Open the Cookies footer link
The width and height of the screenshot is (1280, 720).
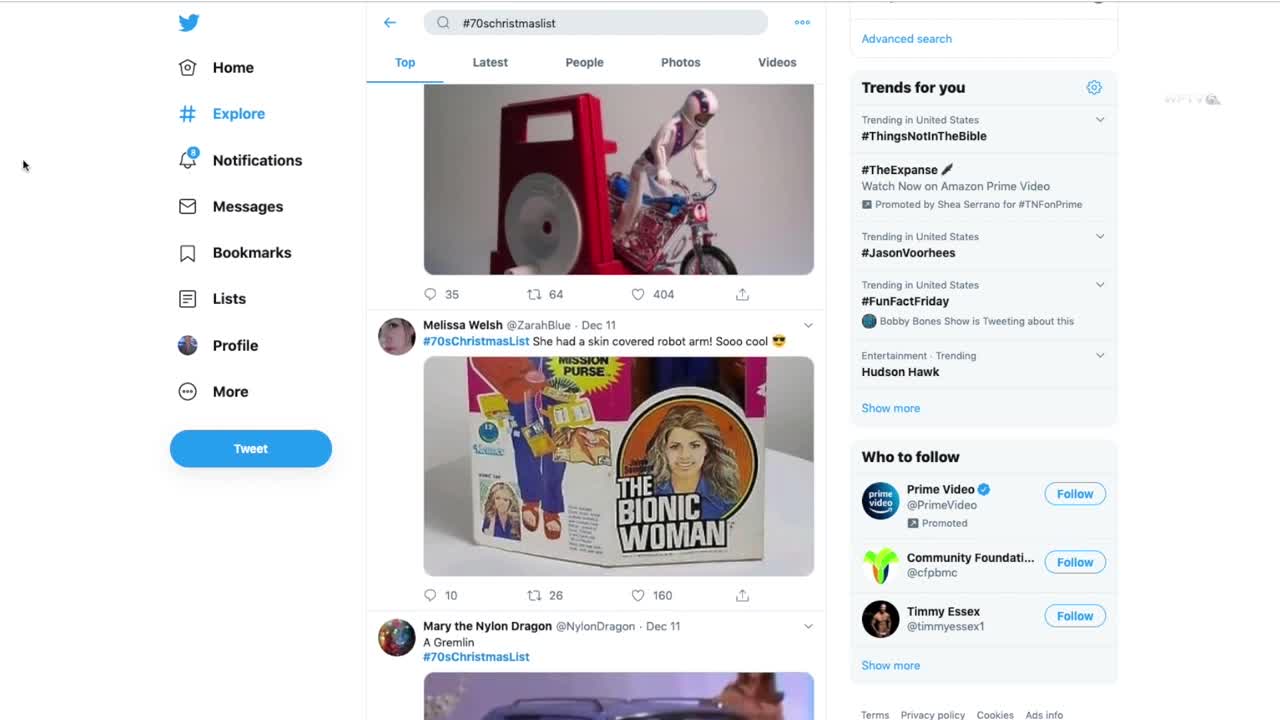point(995,715)
